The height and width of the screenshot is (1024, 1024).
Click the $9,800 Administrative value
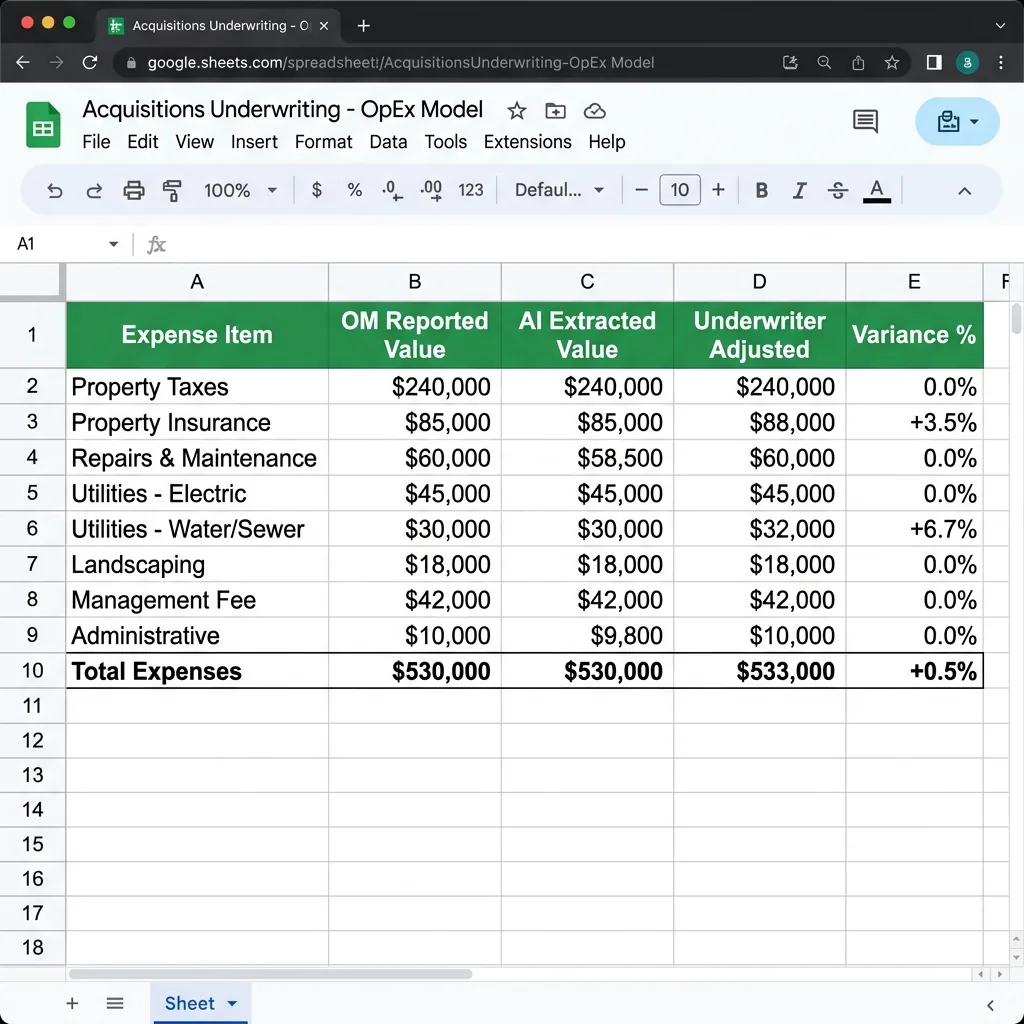[x=587, y=635]
